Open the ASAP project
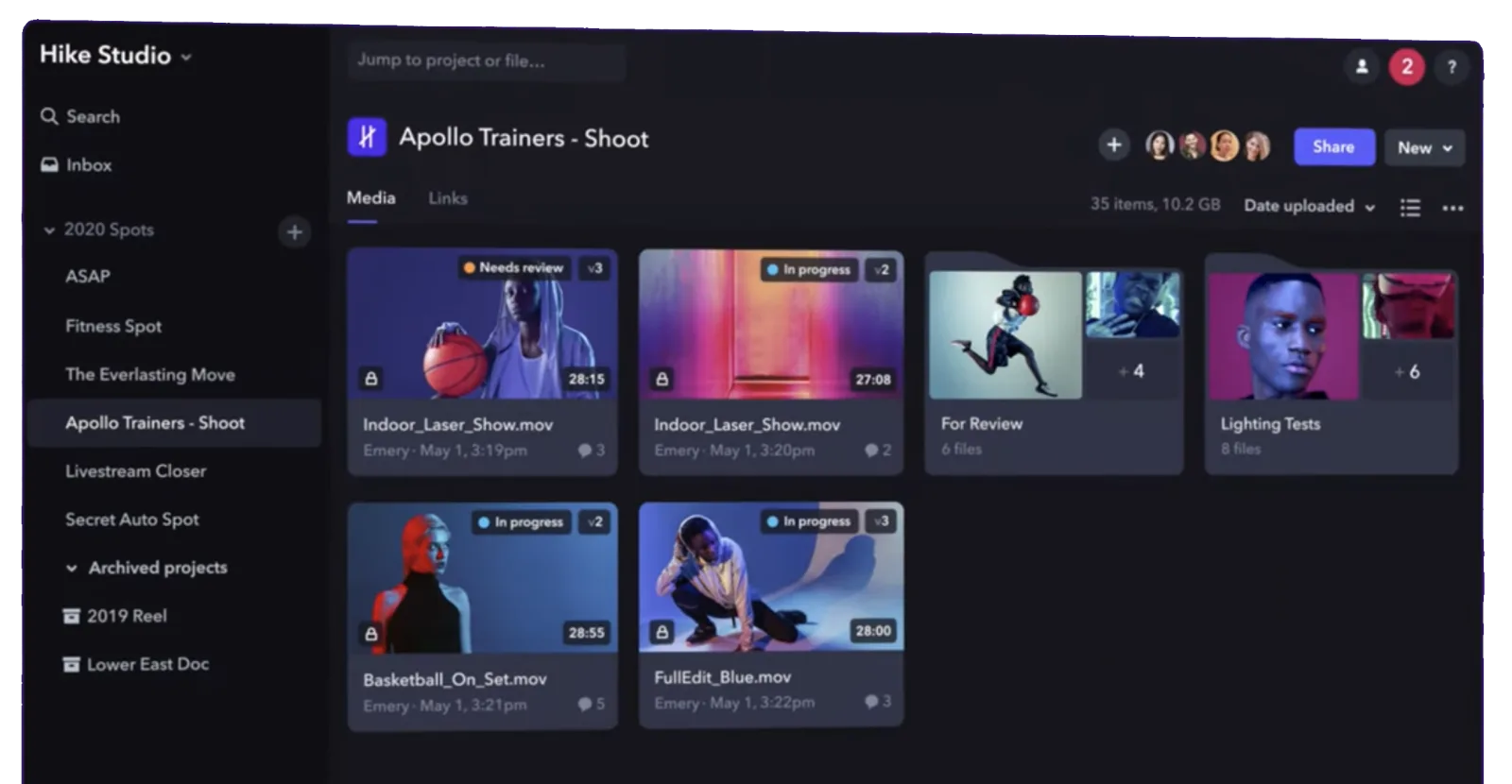Viewport: 1512px width, 784px height. pyautogui.click(x=88, y=277)
